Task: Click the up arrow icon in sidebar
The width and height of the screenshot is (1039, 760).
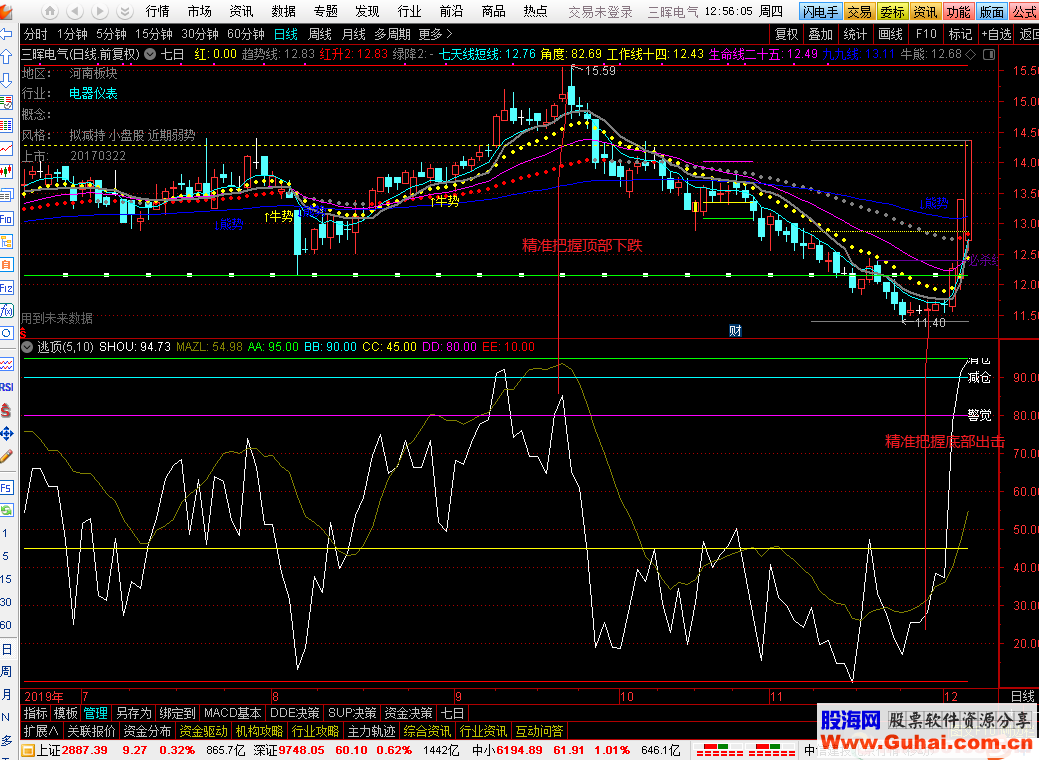Action: point(7,57)
